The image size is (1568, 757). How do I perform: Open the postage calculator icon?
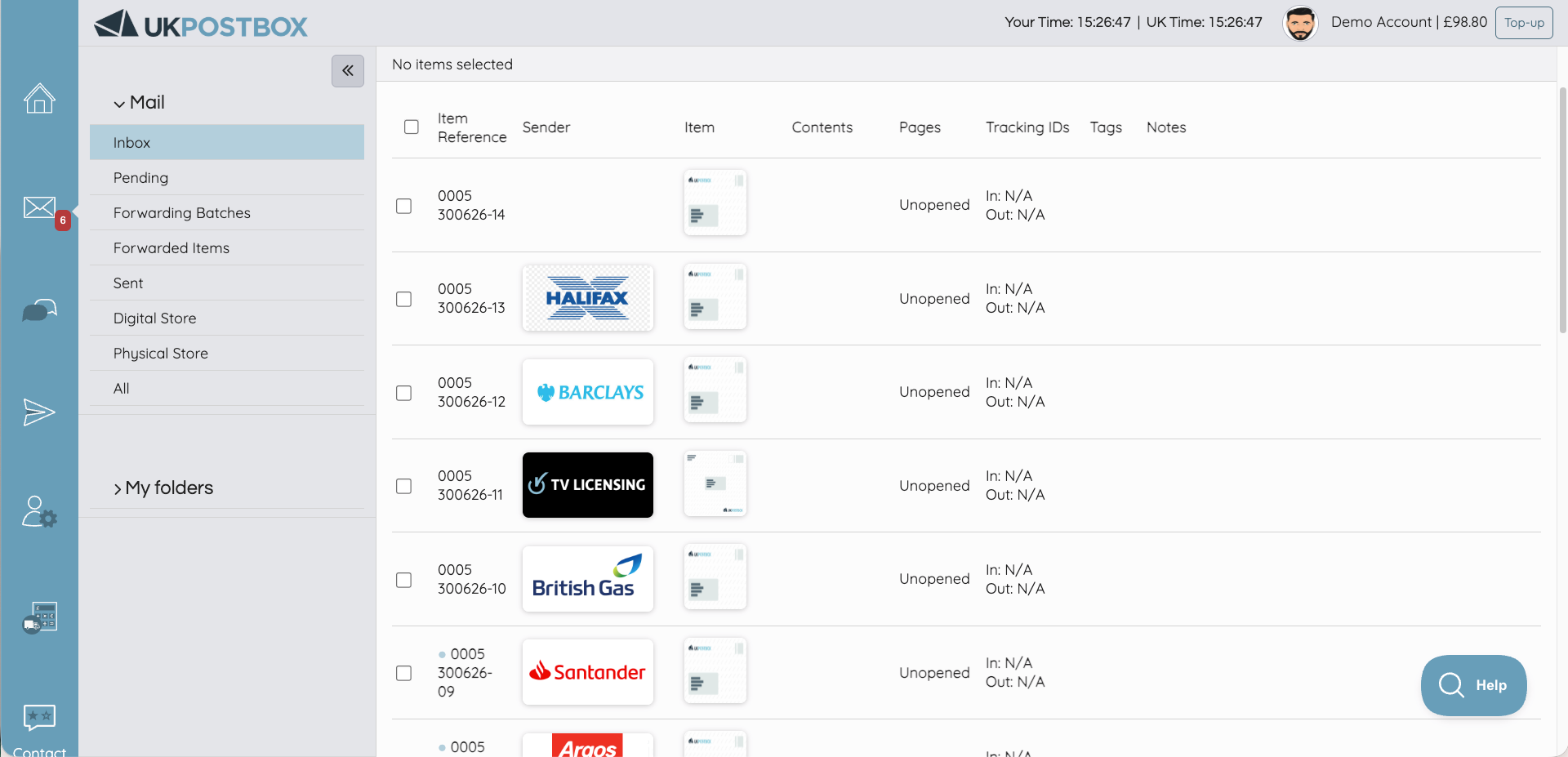coord(39,617)
